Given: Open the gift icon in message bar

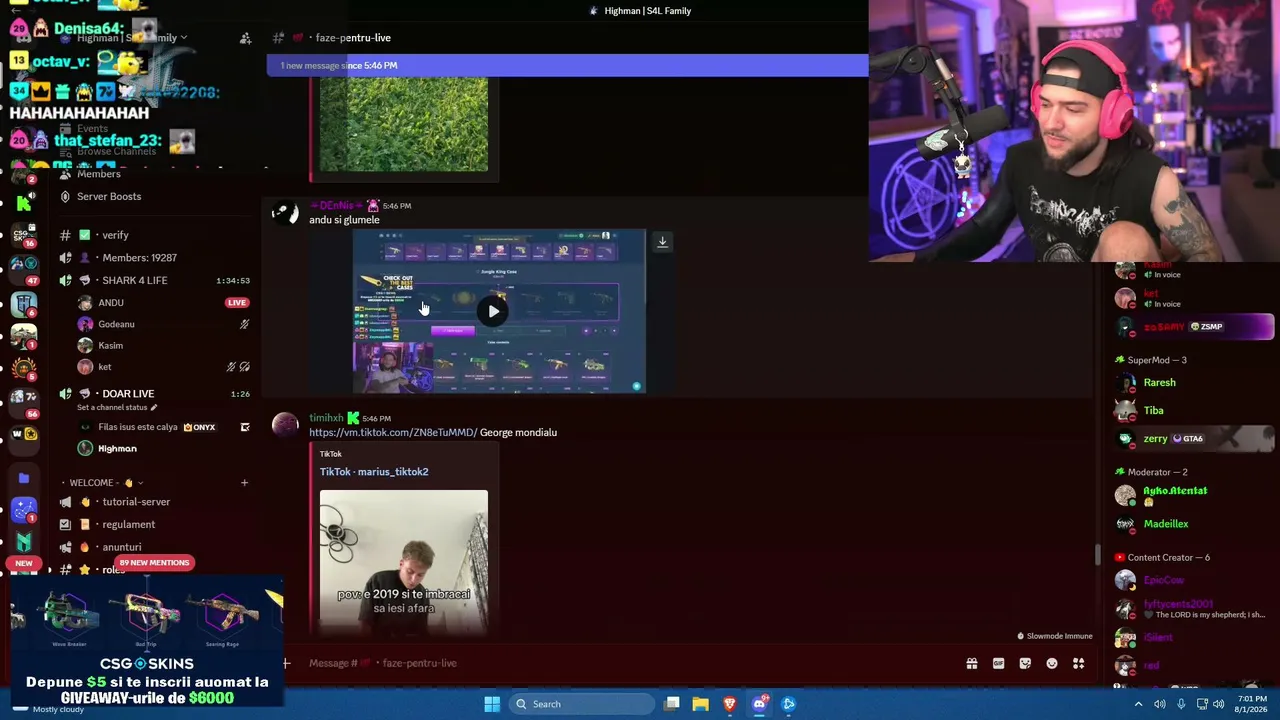Looking at the screenshot, I should point(971,663).
